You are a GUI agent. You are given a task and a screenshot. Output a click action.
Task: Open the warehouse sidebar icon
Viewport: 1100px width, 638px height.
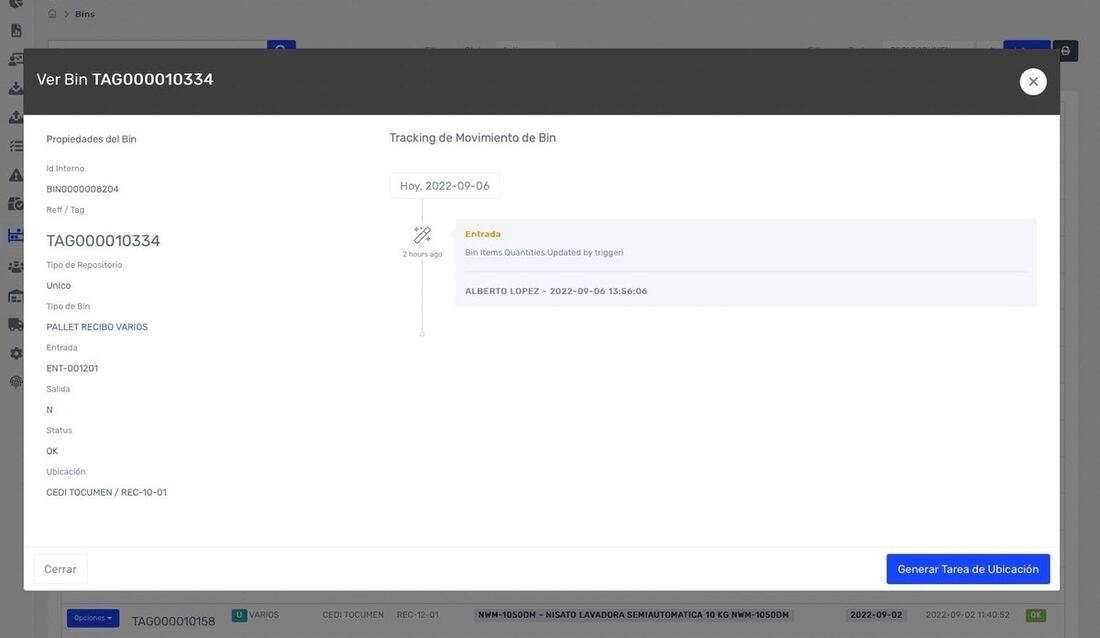(15, 296)
